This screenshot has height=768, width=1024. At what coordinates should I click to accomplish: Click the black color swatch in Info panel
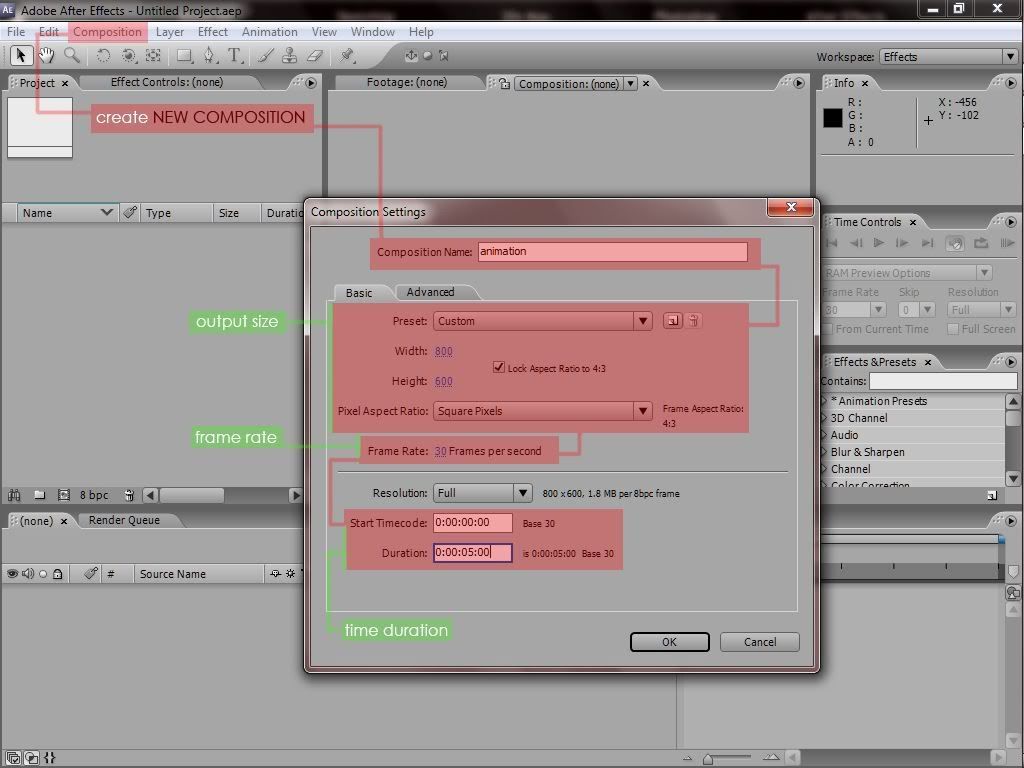tap(833, 118)
